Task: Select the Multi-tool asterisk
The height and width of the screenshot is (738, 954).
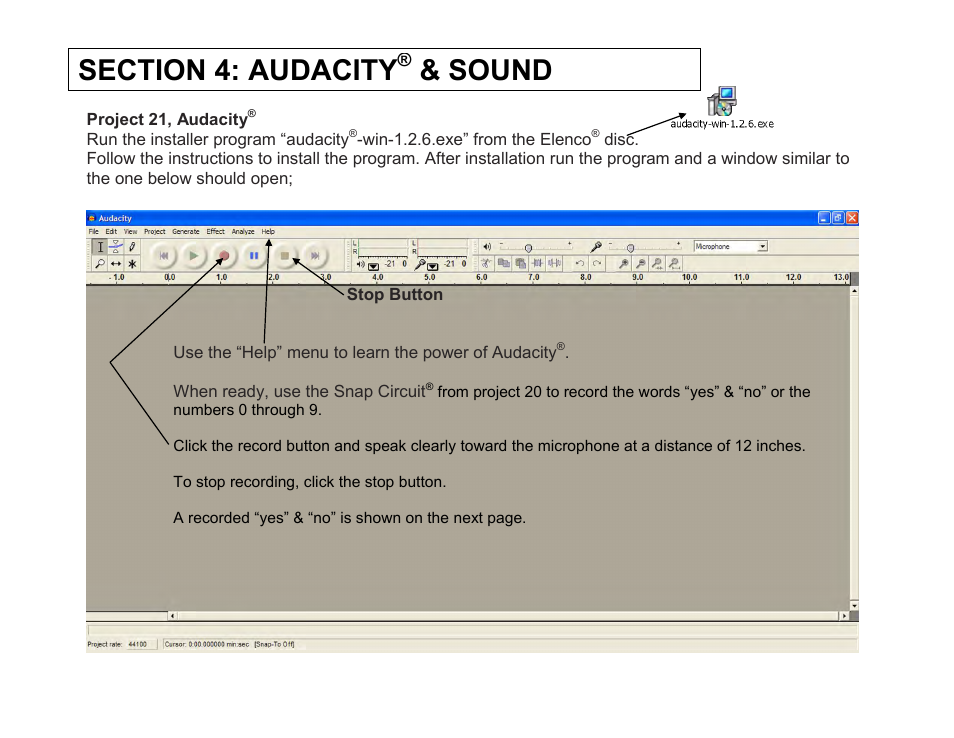Action: [132, 263]
